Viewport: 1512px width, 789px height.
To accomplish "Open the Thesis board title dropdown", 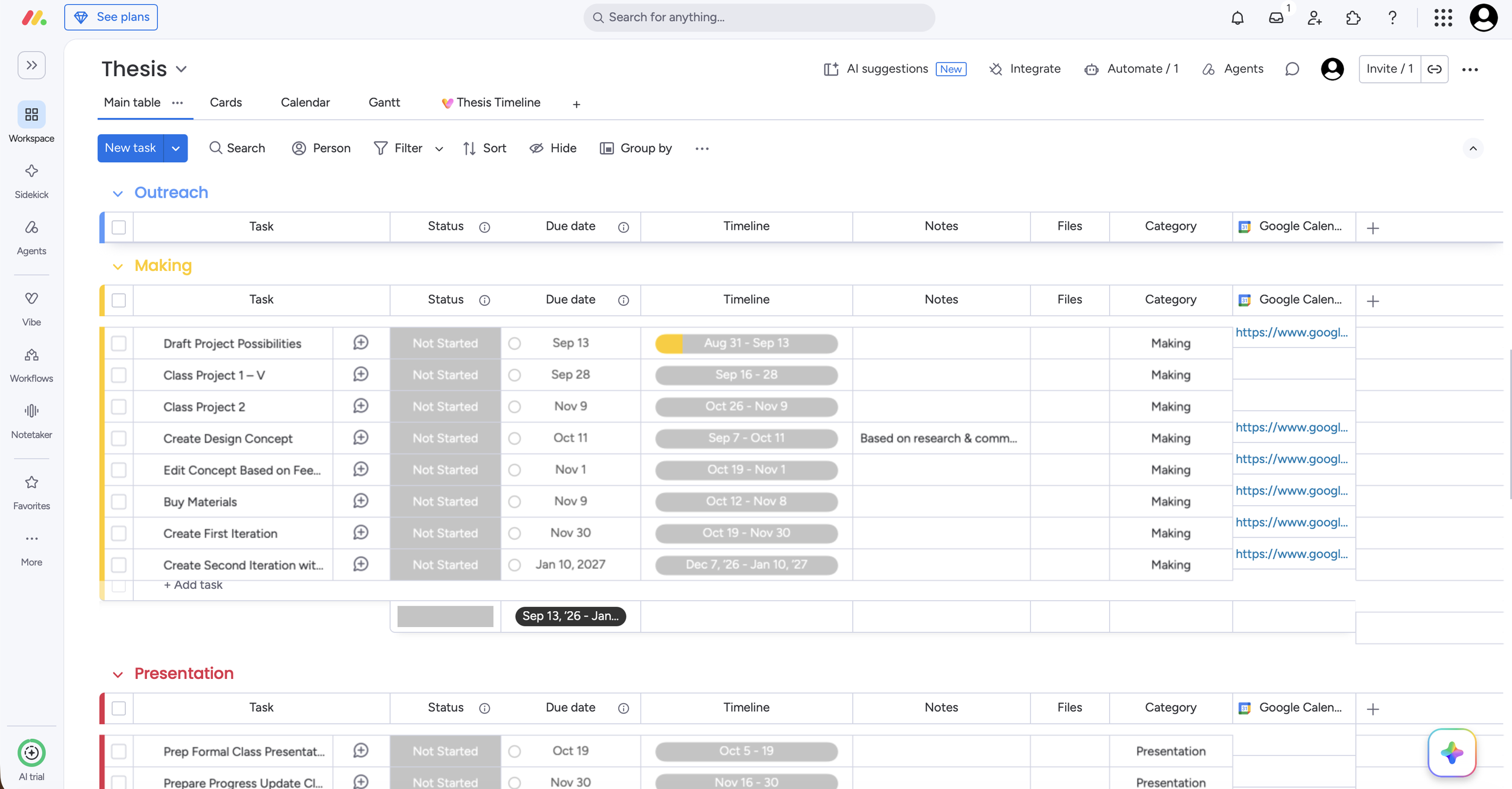I will click(x=181, y=70).
